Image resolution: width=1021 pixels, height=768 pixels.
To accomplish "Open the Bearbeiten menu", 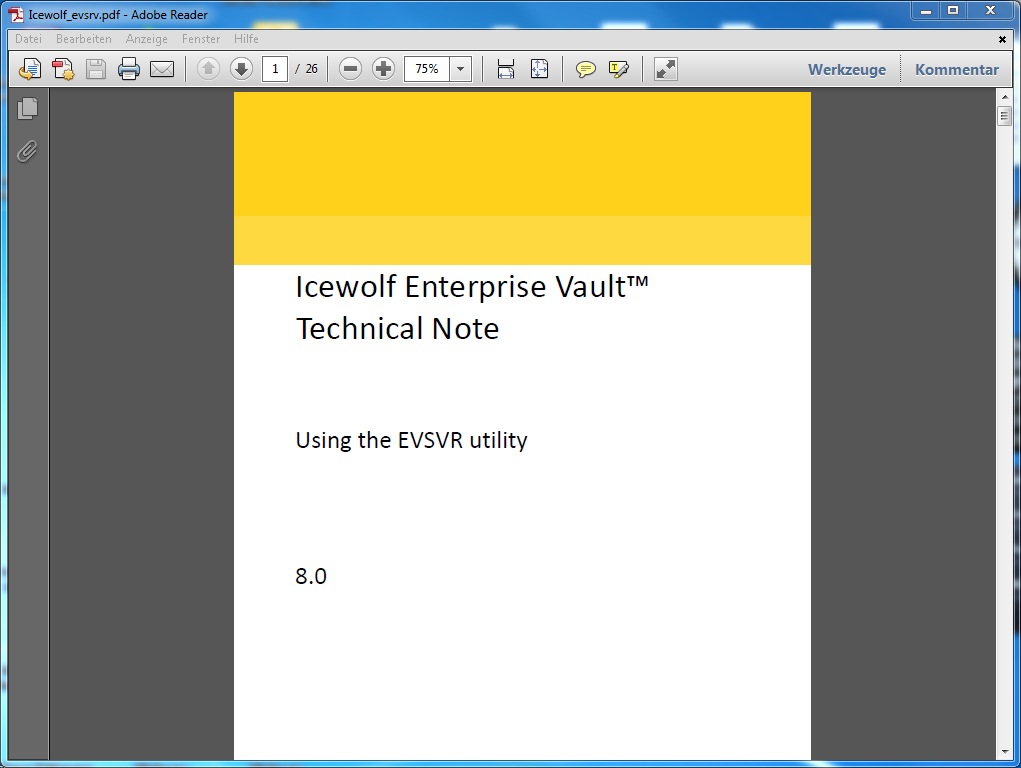I will pyautogui.click(x=83, y=39).
